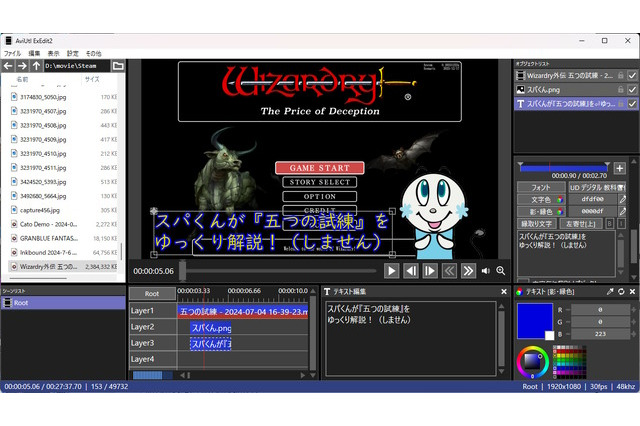640x426 pixels.
Task: Click the Root scene button in timeline
Action: point(152,293)
